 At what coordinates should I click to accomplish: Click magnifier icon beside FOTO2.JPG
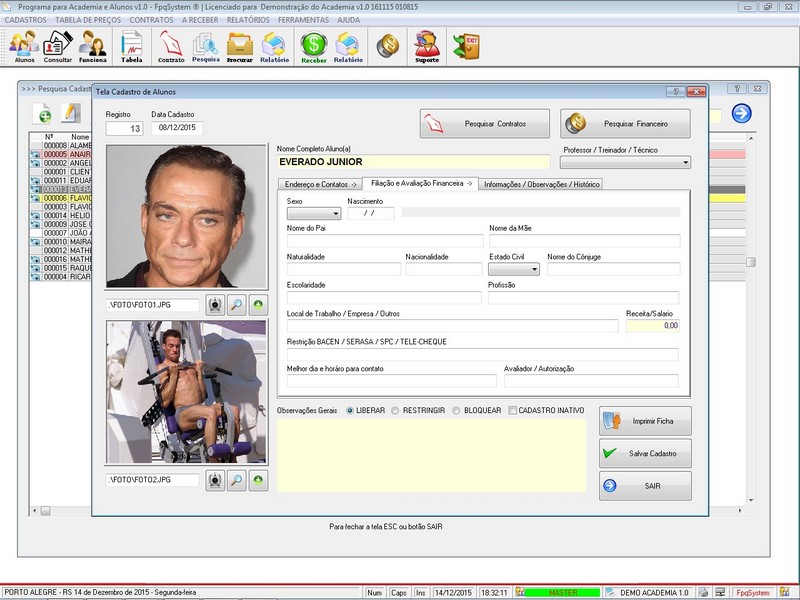point(237,480)
